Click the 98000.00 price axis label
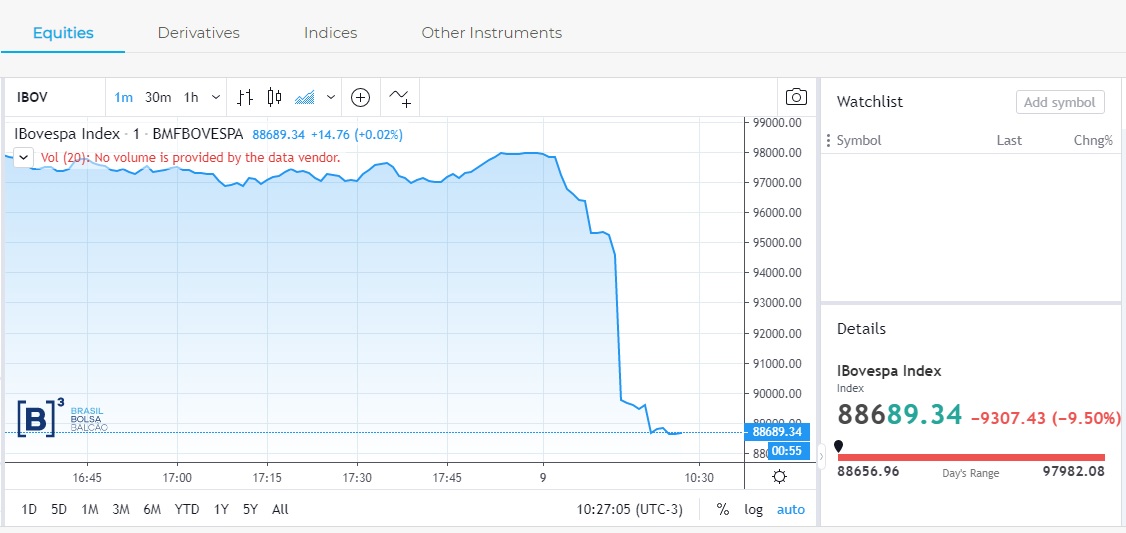Viewport: 1126px width, 533px height. (777, 152)
